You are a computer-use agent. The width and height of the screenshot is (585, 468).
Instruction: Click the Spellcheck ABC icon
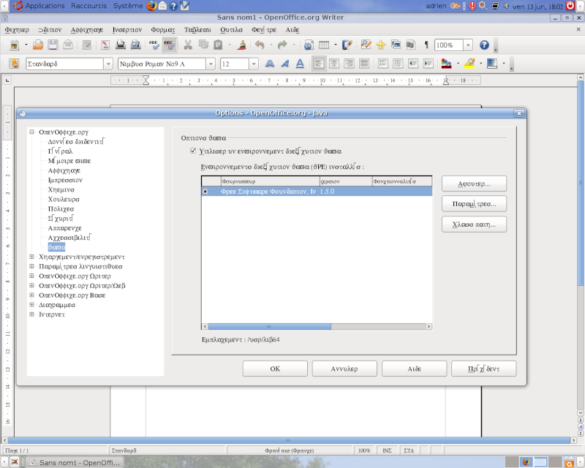(154, 45)
